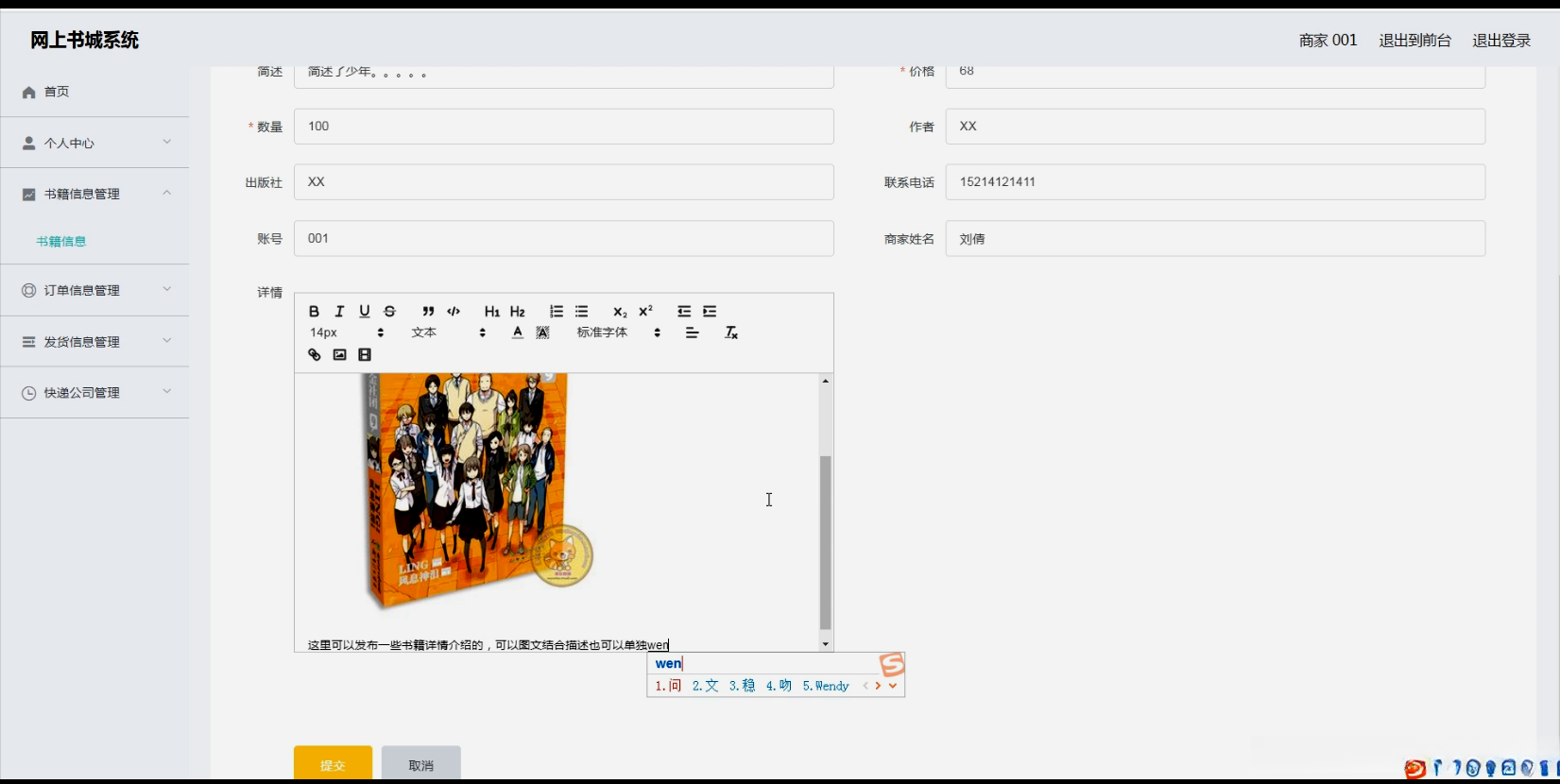Toggle bold formatting in the editor

coord(314,312)
